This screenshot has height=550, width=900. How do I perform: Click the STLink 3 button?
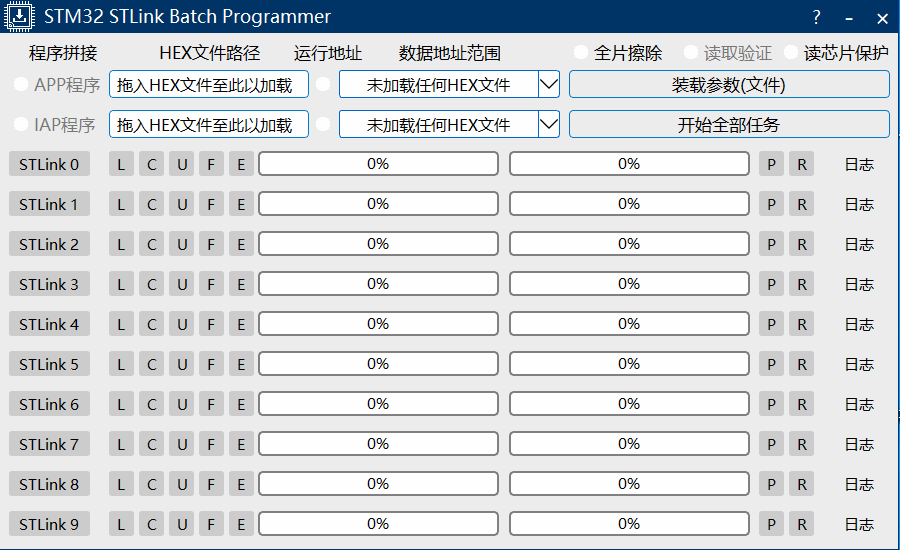tap(49, 284)
